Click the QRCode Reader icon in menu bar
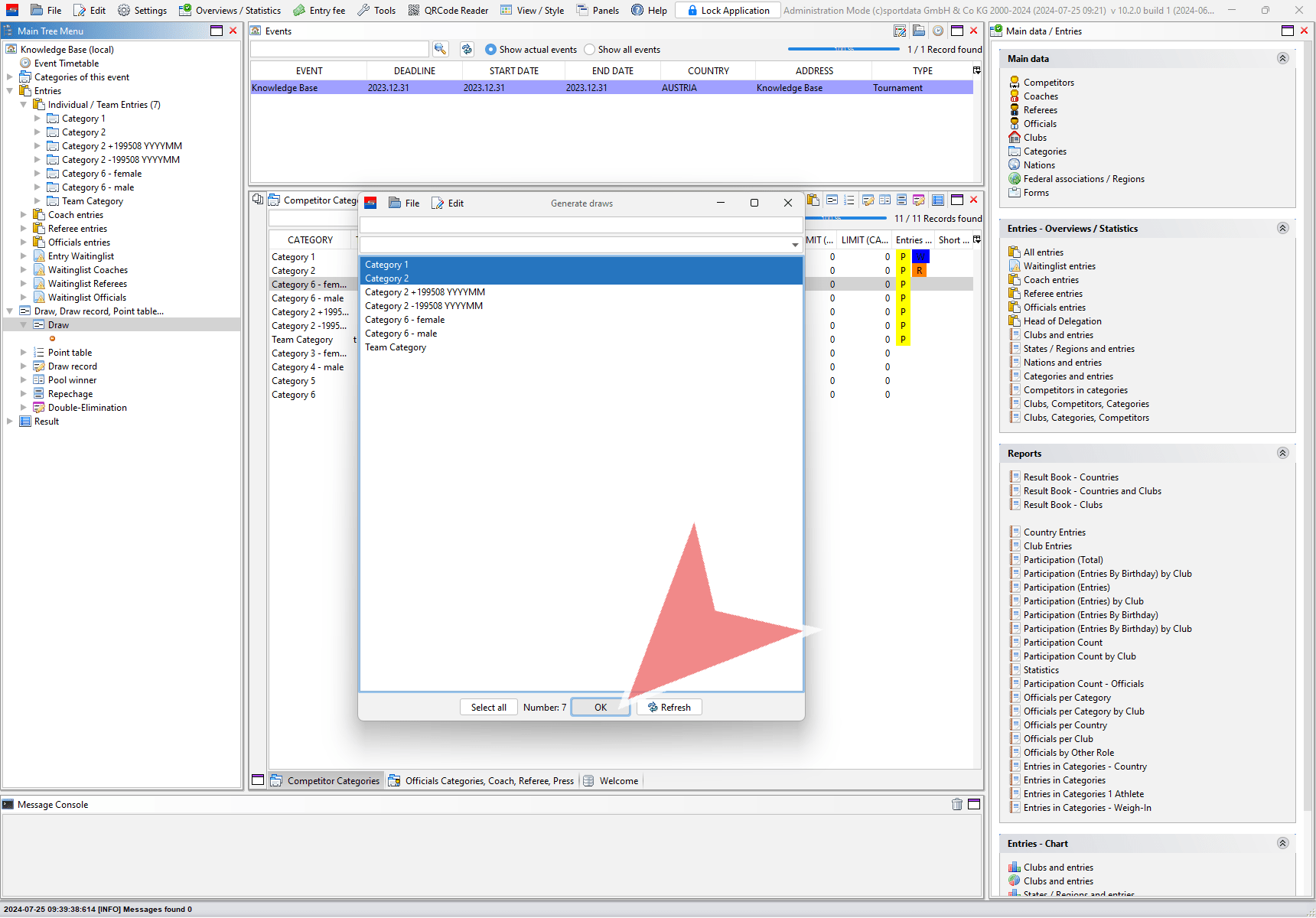 pyautogui.click(x=414, y=10)
